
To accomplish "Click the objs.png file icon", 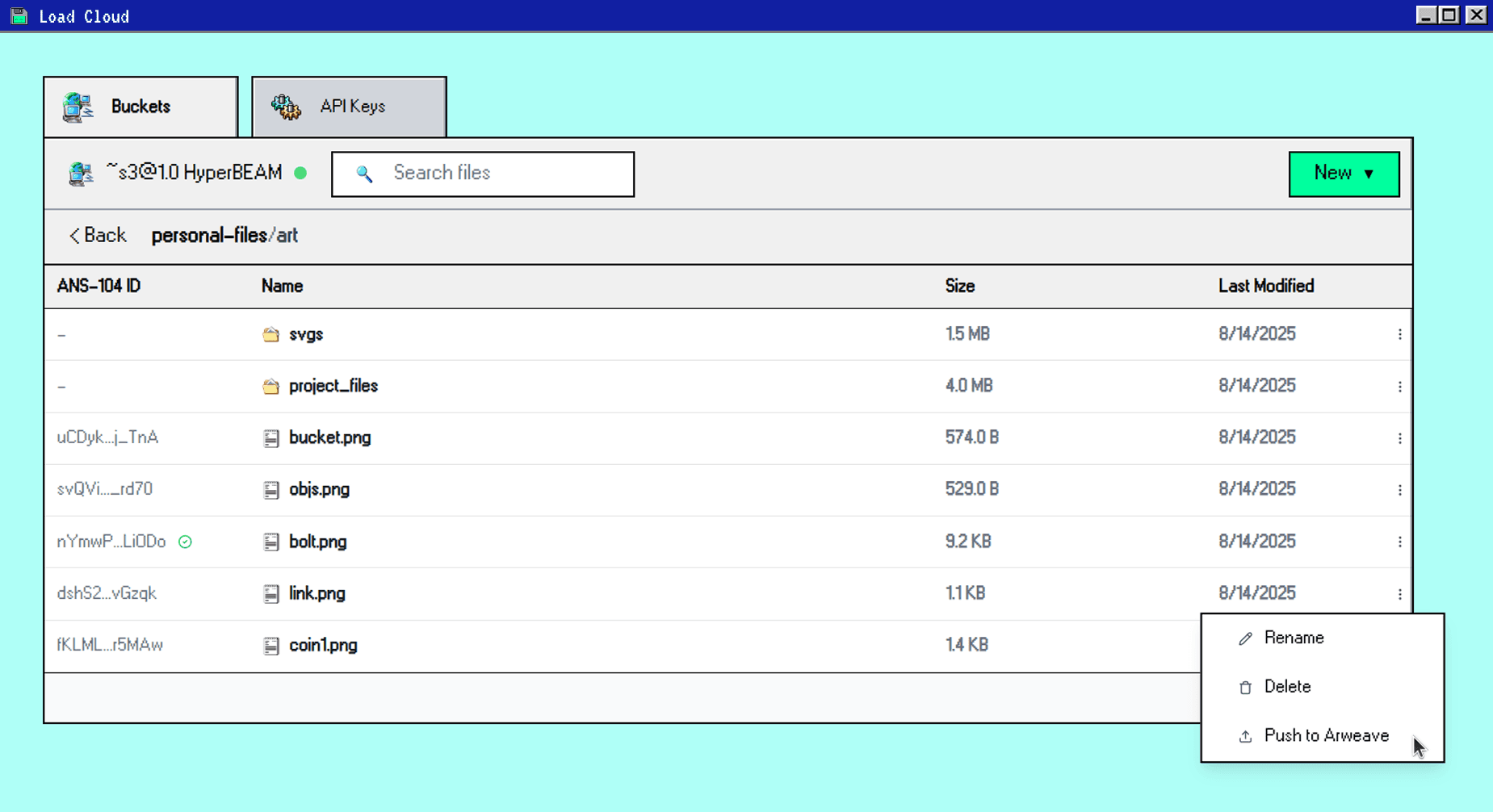I will (x=271, y=490).
